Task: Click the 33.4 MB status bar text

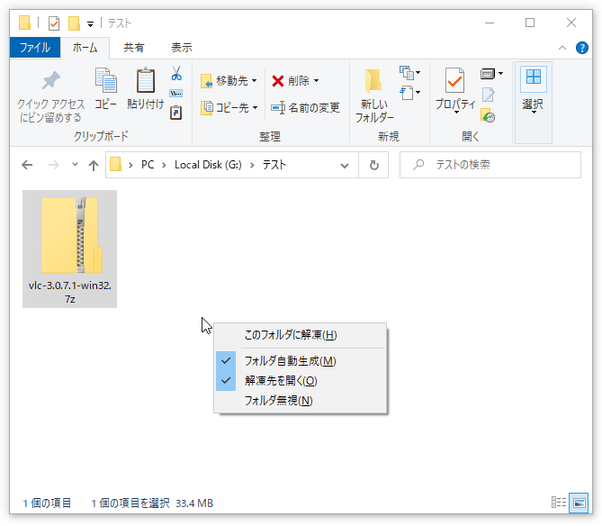Action: [x=194, y=503]
